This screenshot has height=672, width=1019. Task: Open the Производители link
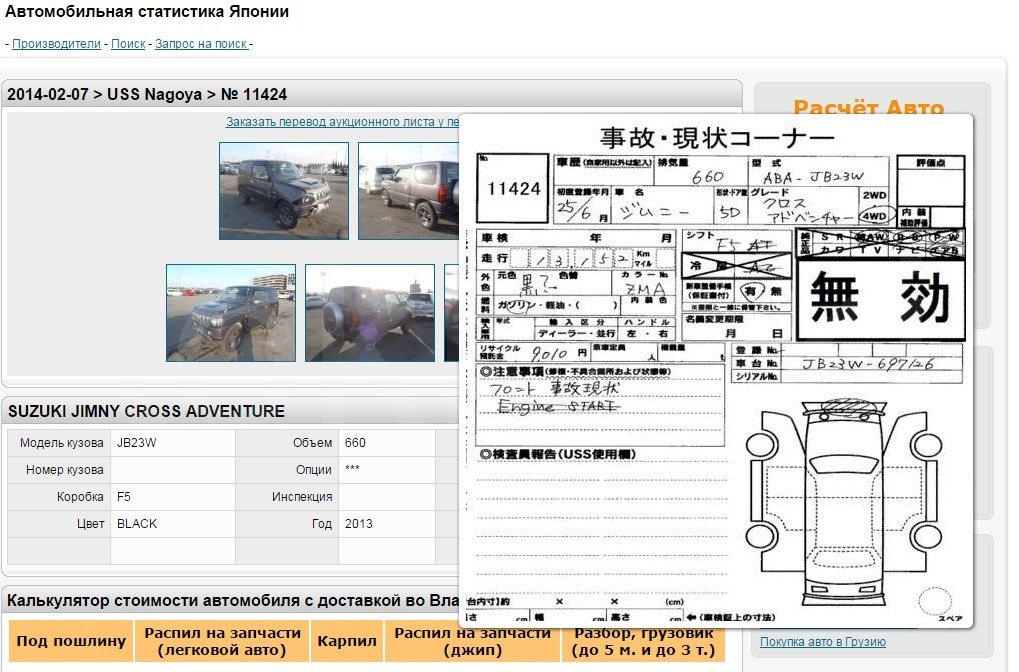coord(57,44)
